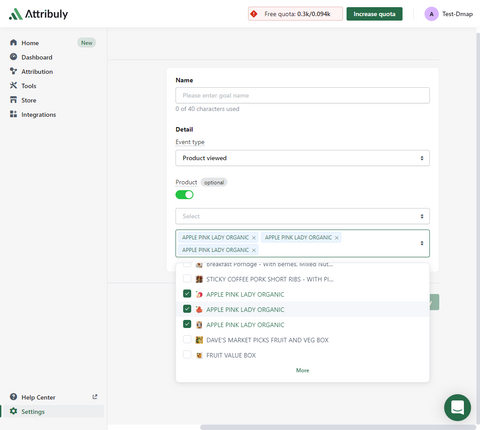This screenshot has width=480, height=430.
Task: Open Home from the sidebar
Action: [30, 43]
